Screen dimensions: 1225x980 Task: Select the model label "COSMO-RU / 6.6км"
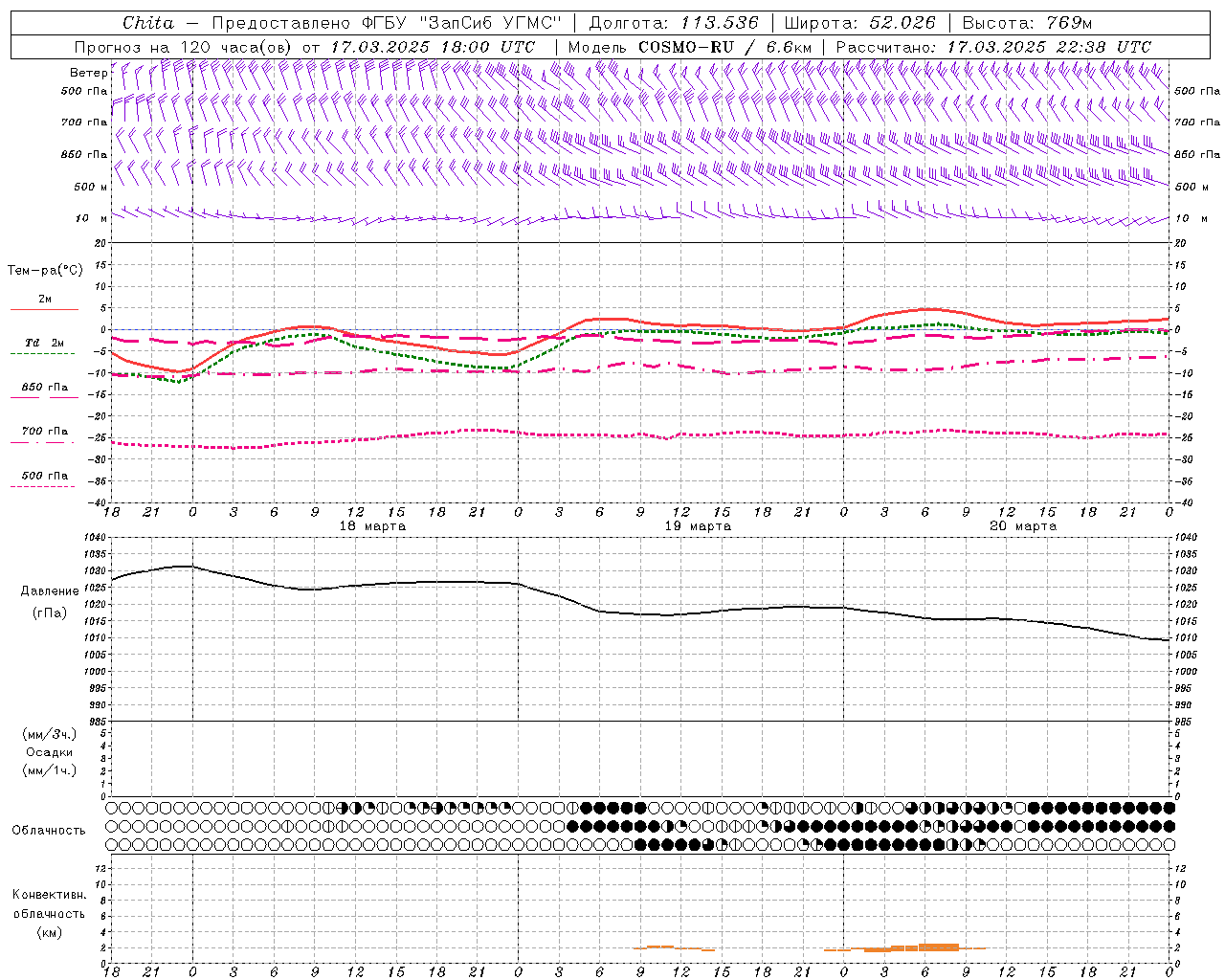724,47
